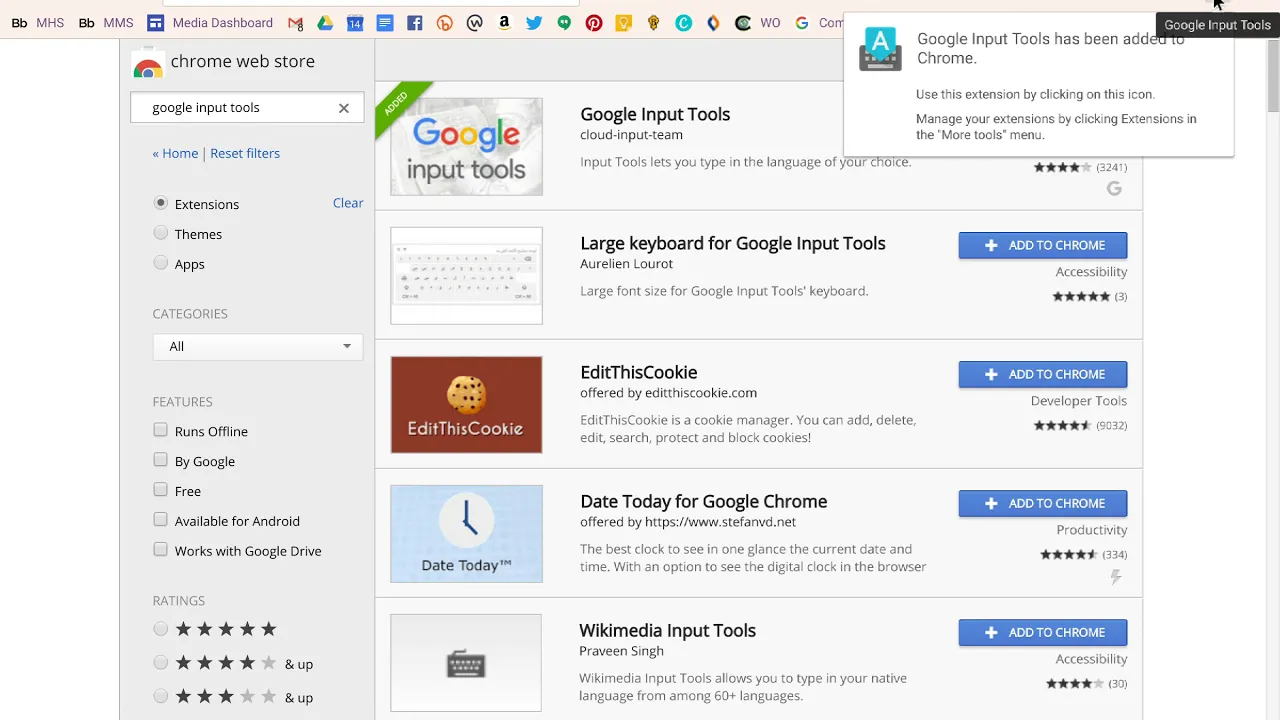Viewport: 1280px width, 720px height.
Task: Open the Media Dashboard bookmark
Action: click(210, 23)
